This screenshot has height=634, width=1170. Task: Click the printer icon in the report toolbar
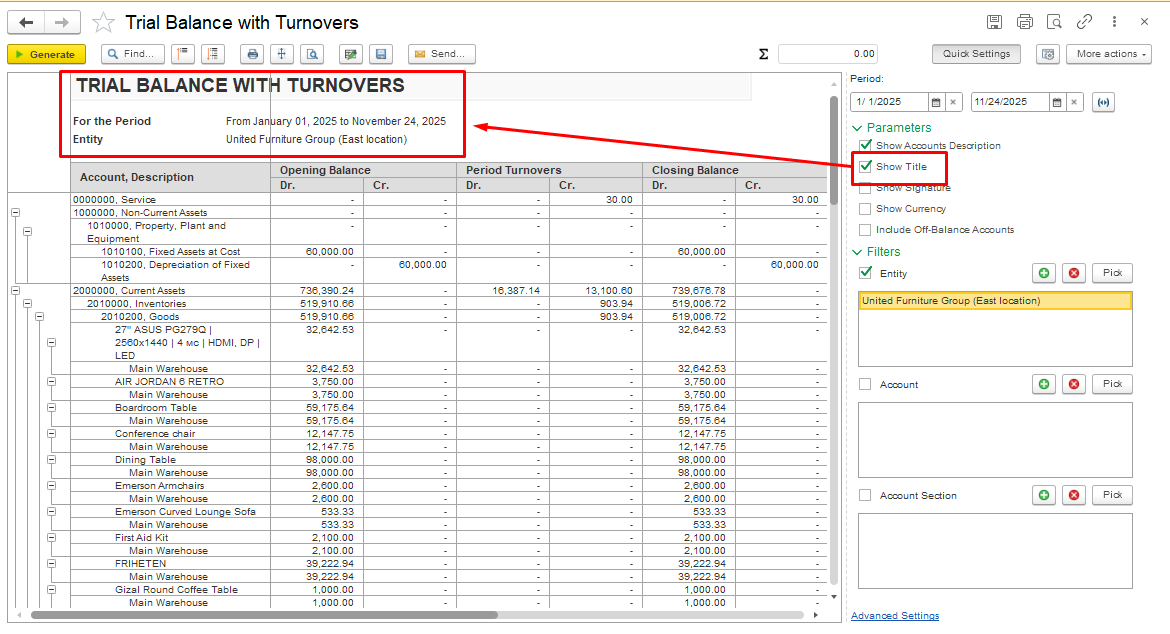click(253, 54)
